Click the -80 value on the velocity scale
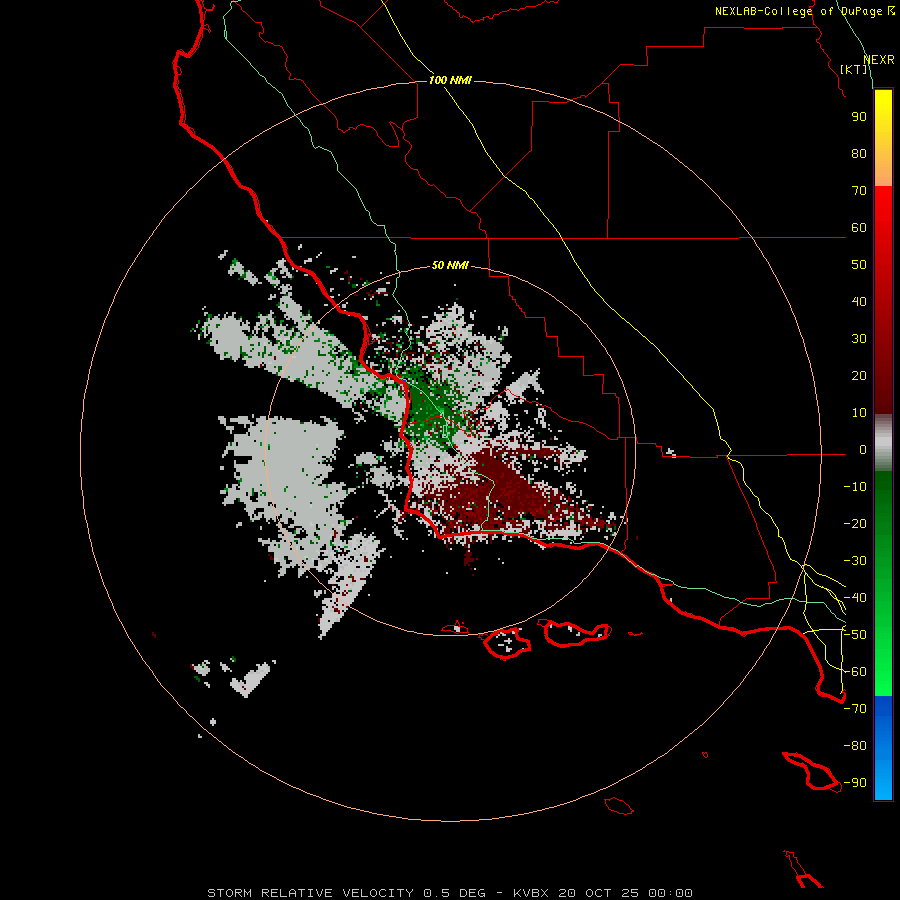The height and width of the screenshot is (900, 900). [855, 746]
